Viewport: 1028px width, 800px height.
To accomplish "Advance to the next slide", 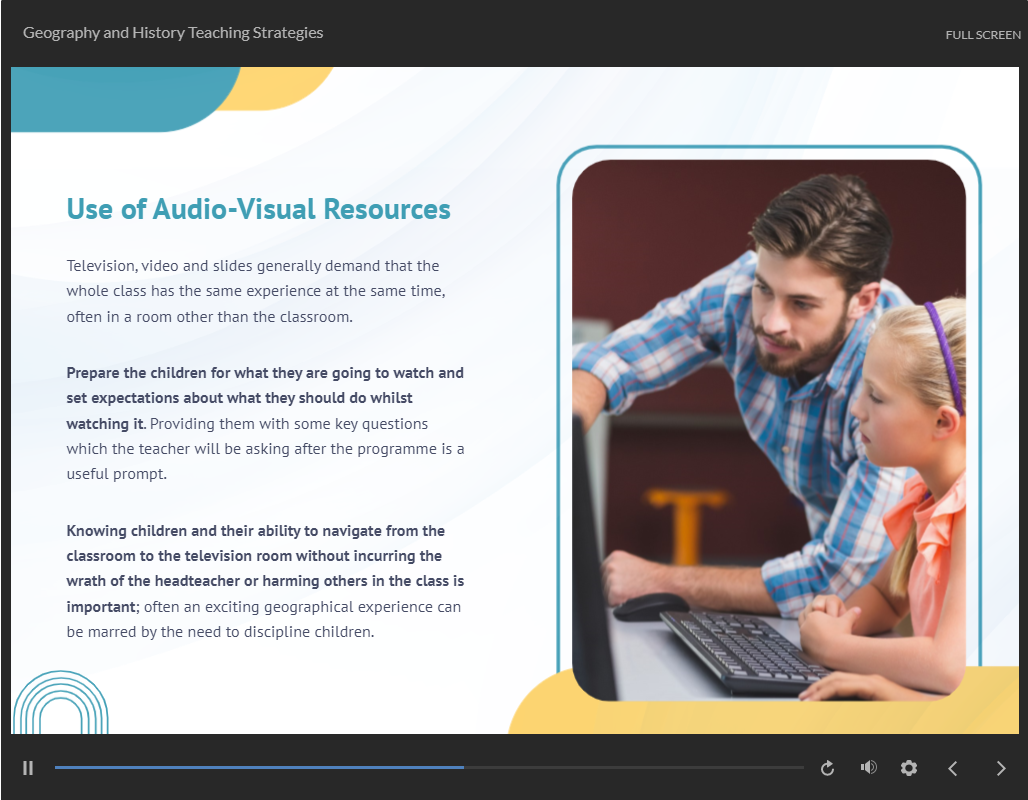I will pyautogui.click(x=1000, y=768).
